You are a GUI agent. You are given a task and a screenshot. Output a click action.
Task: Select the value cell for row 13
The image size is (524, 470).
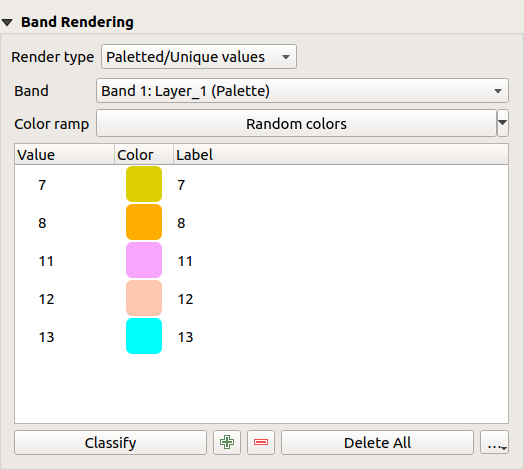(64, 337)
